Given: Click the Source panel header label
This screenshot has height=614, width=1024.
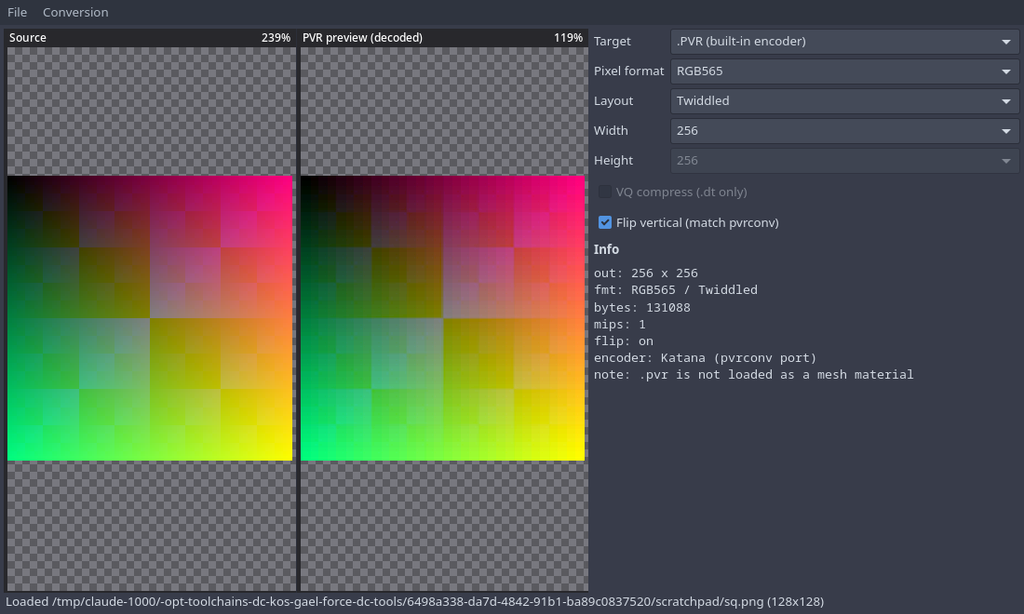Looking at the screenshot, I should (x=27, y=38).
